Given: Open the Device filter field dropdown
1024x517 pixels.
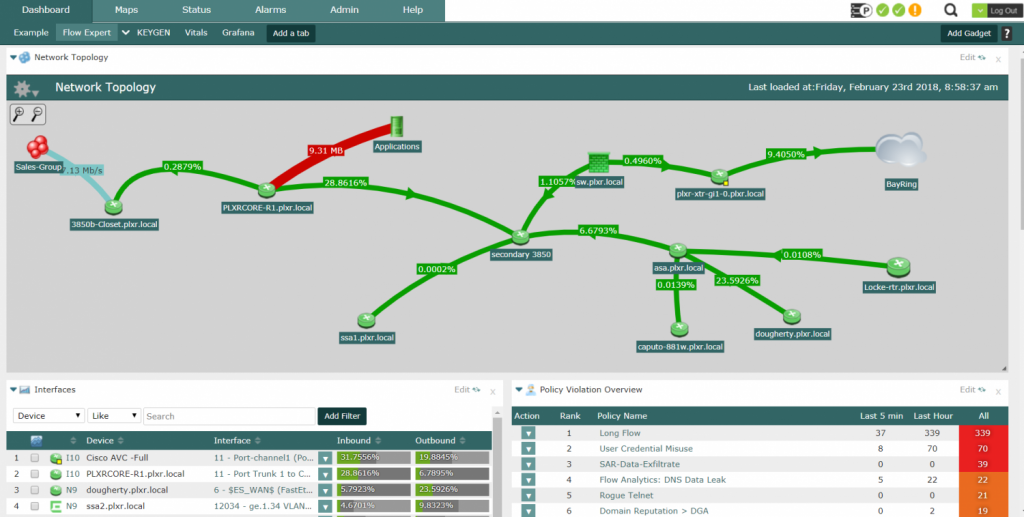Looking at the screenshot, I should coord(49,416).
